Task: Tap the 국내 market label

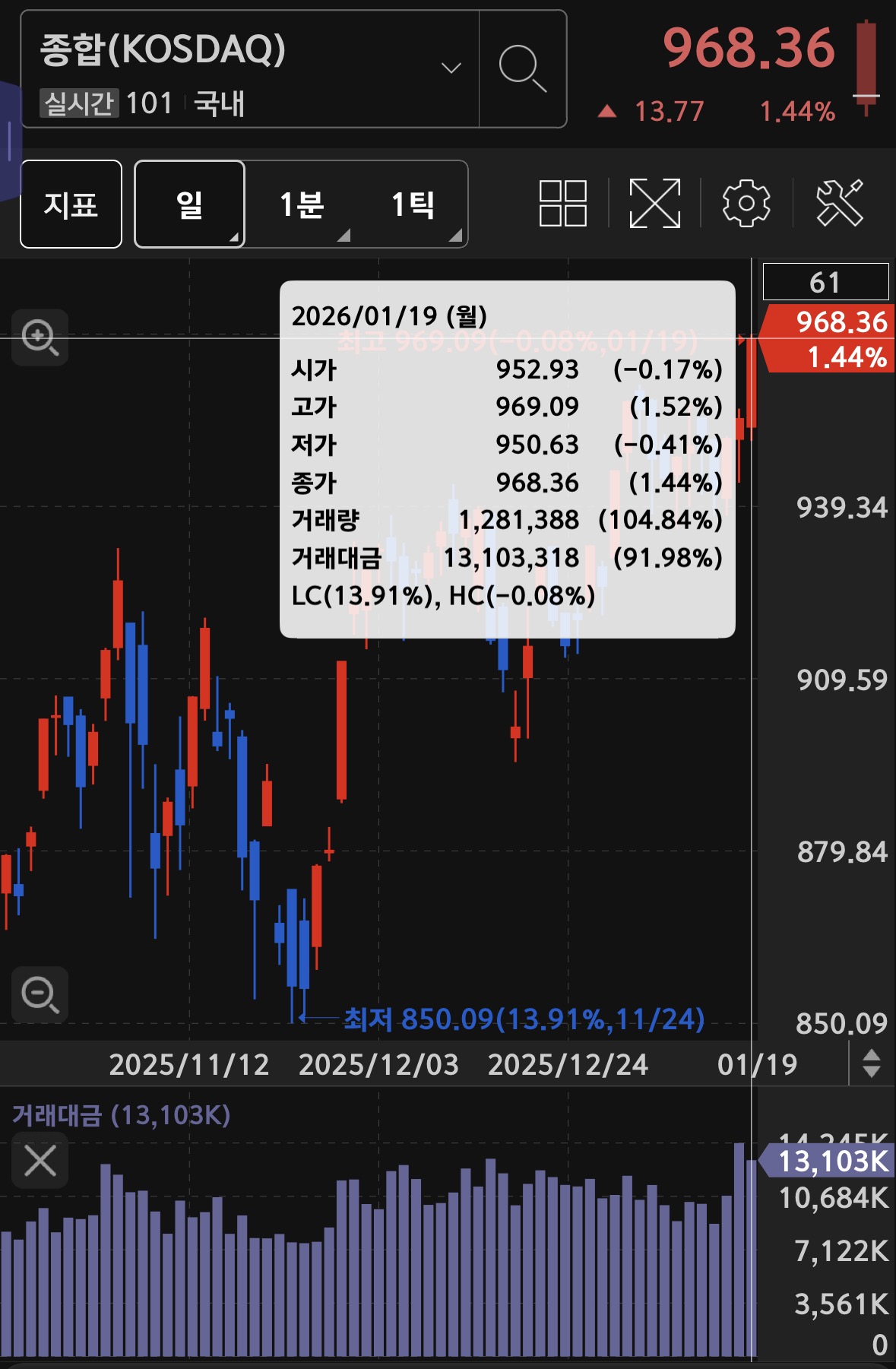Action: [219, 103]
